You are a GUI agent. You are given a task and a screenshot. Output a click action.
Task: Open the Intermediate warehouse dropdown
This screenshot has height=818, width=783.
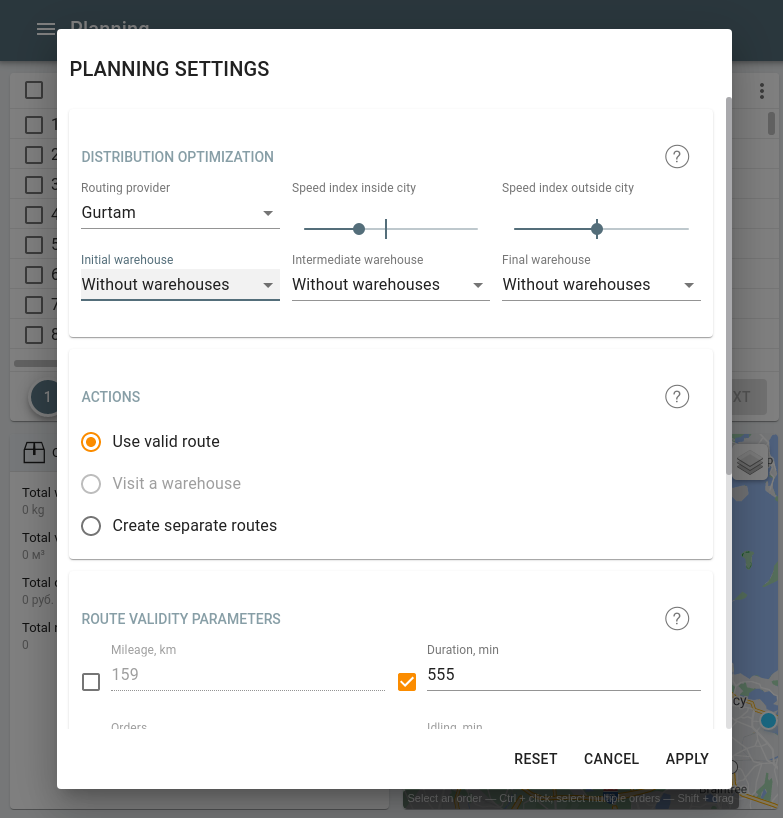pos(390,285)
